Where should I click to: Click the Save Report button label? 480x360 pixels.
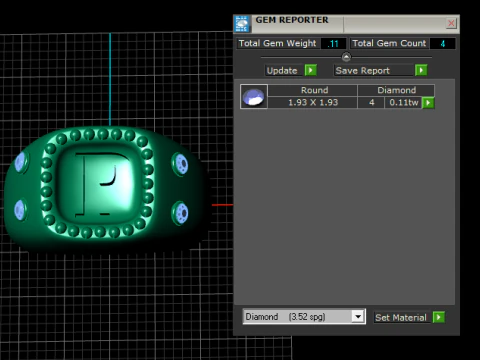tap(363, 71)
